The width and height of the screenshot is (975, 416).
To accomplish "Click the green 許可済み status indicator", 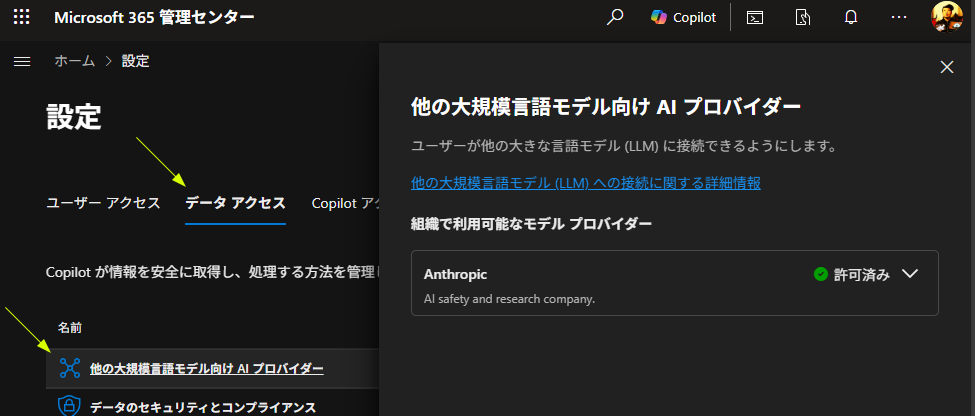I will [851, 274].
